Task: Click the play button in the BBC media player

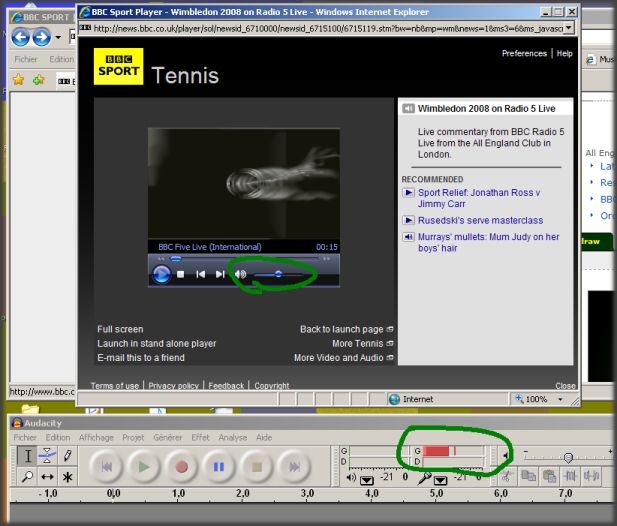Action: click(x=161, y=274)
